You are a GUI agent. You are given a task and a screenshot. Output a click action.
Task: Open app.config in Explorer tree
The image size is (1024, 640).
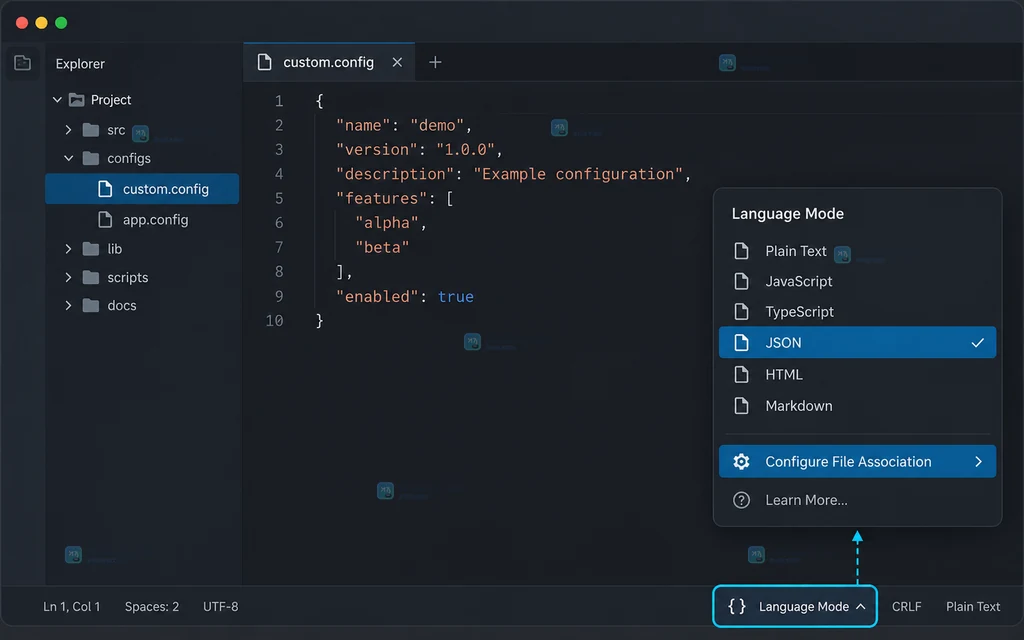point(155,219)
